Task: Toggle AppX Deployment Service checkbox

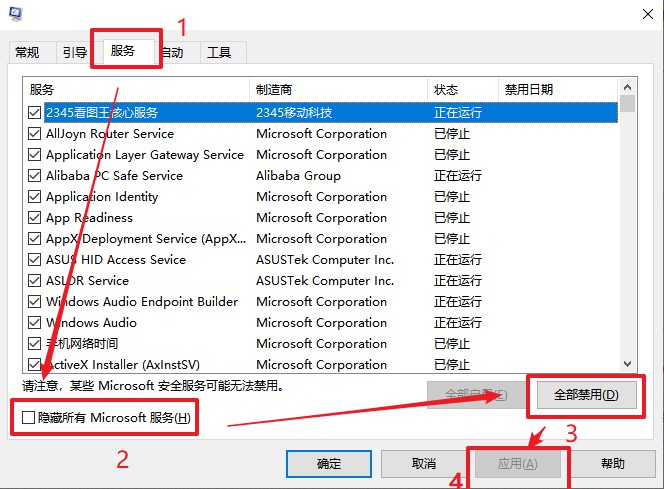Action: point(34,238)
